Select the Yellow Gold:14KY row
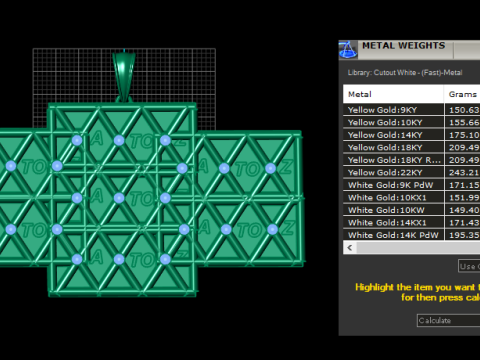 412,135
